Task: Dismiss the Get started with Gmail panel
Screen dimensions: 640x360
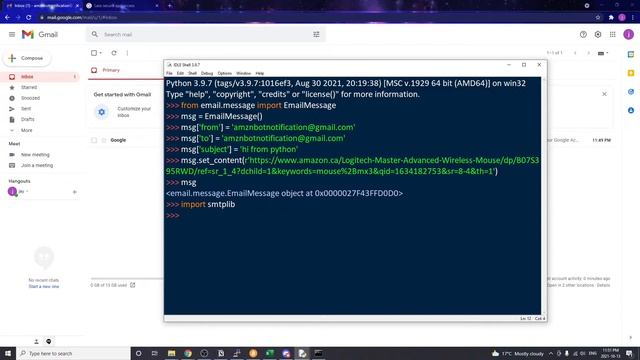Action: point(604,94)
